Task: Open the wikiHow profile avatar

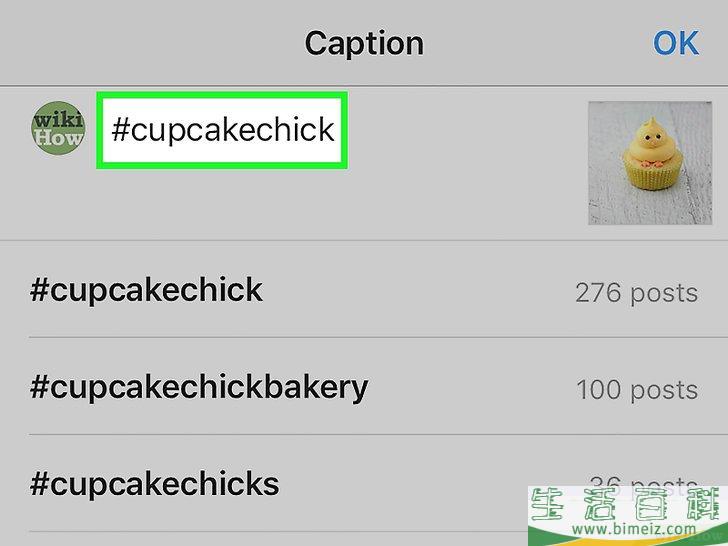Action: pyautogui.click(x=58, y=128)
